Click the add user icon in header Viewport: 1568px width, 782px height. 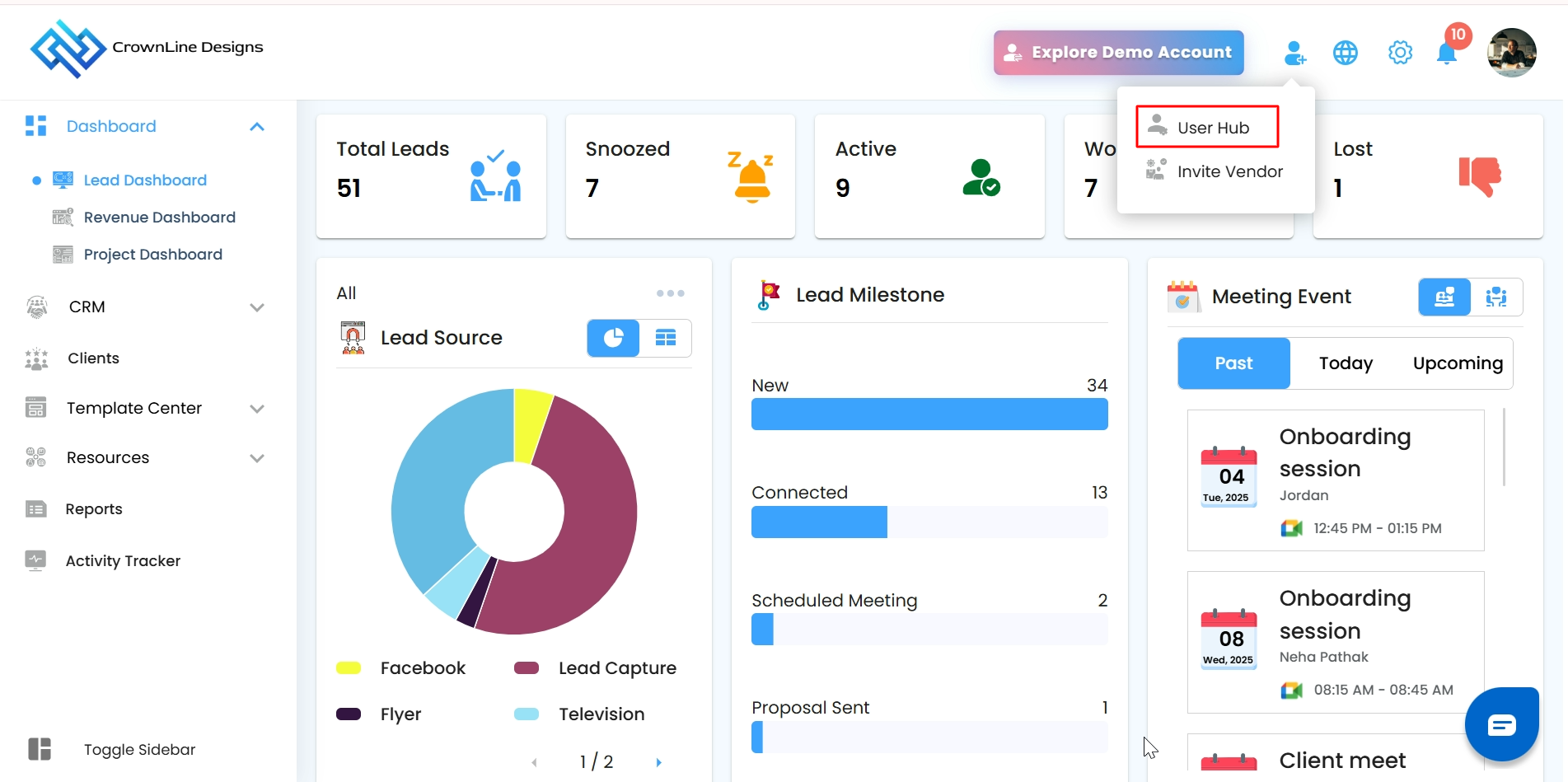[x=1294, y=54]
